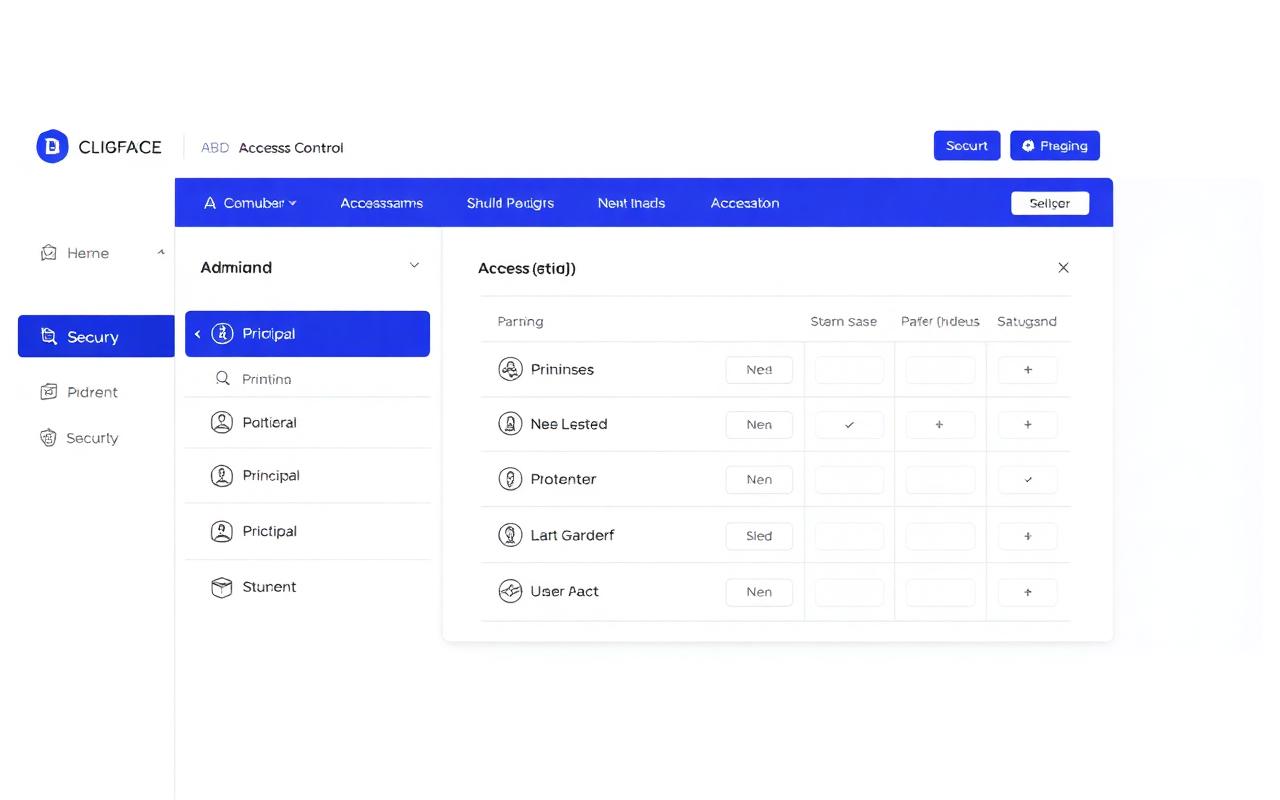
Task: Click the Prininses row icon
Action: tap(510, 369)
